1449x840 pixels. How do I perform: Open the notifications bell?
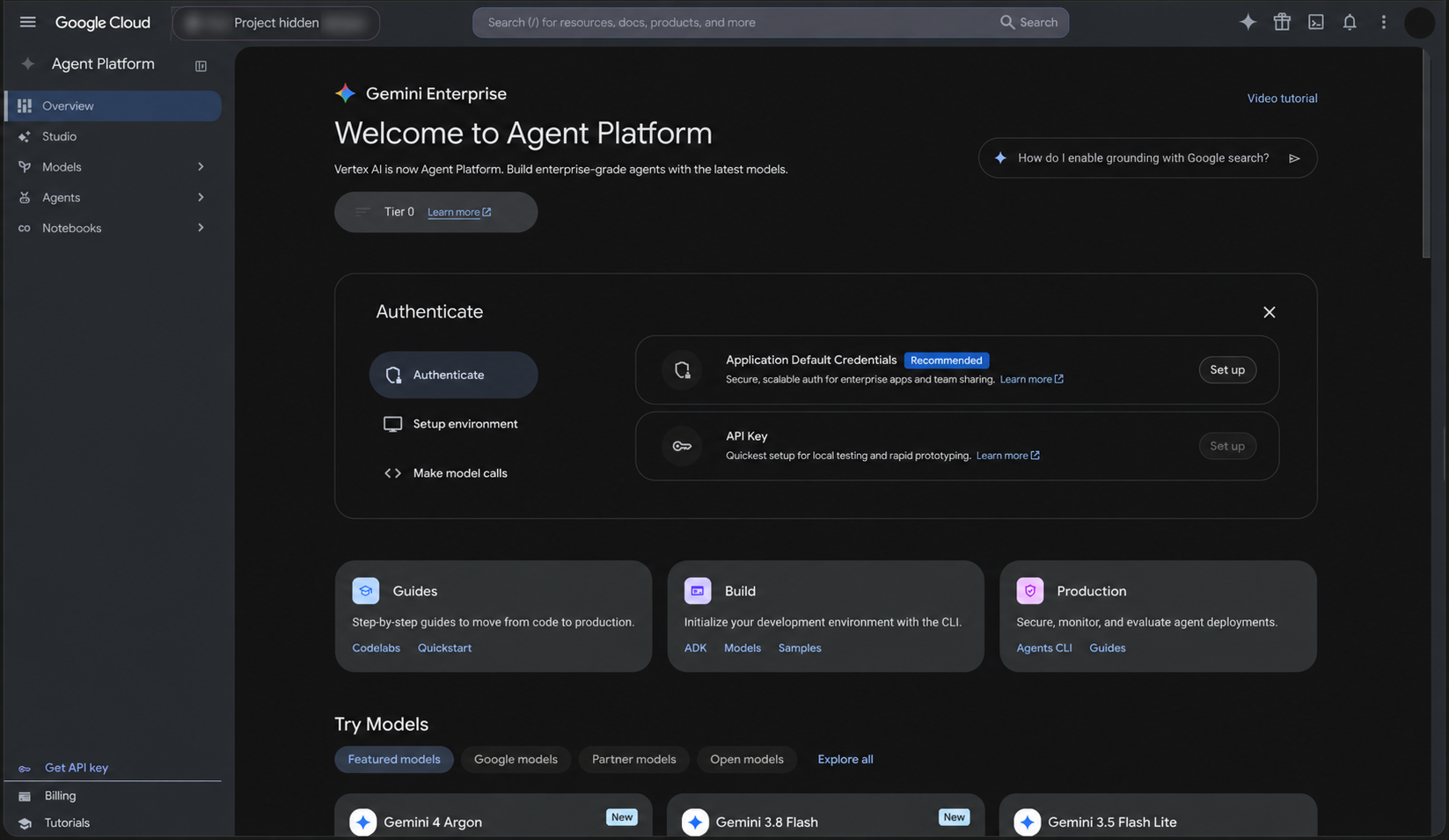(1349, 22)
